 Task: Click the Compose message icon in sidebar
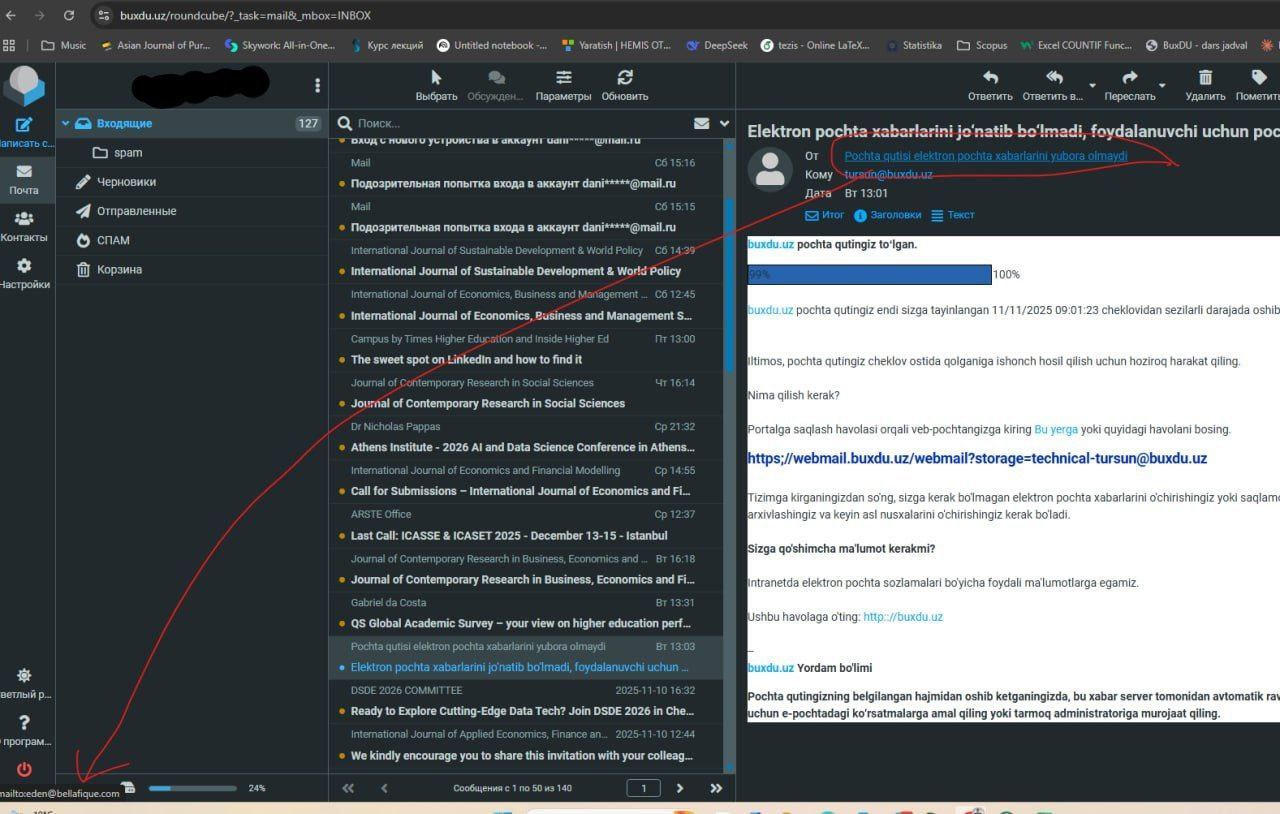pos(23,125)
